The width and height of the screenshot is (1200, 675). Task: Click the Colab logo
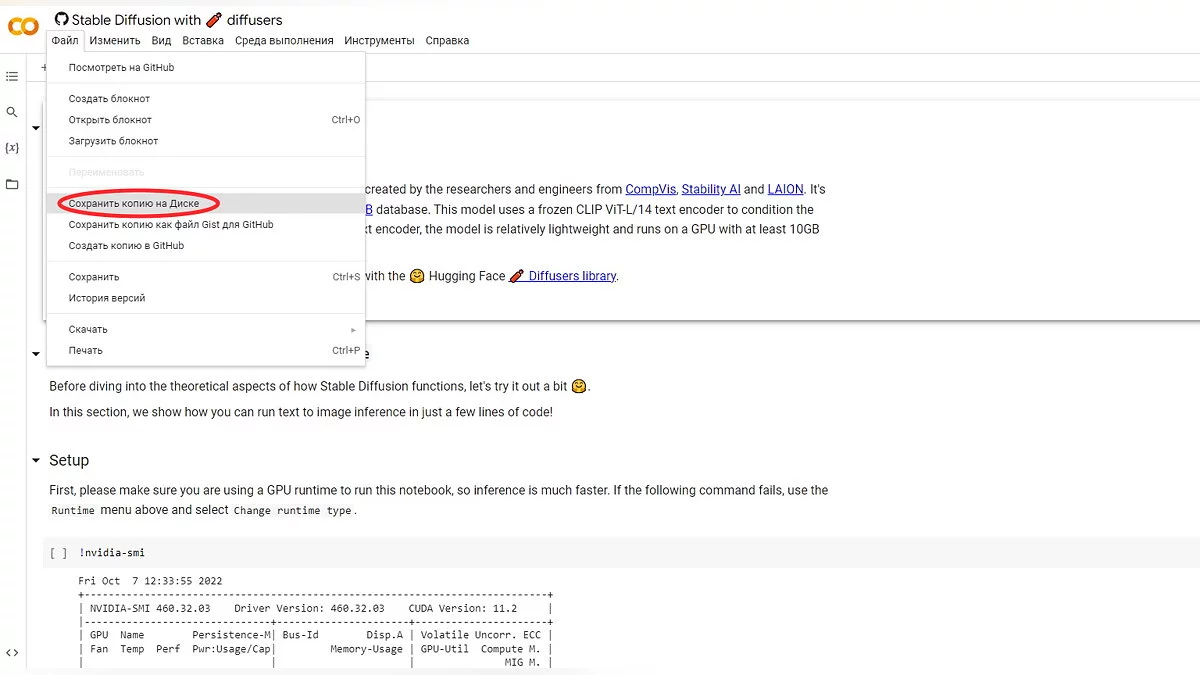click(x=23, y=27)
